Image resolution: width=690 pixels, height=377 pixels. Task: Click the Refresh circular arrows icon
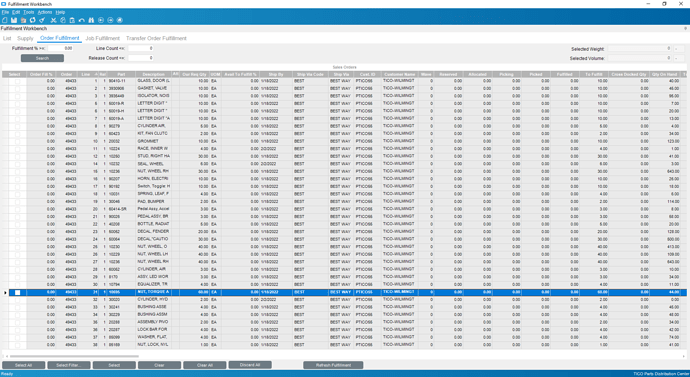point(33,20)
